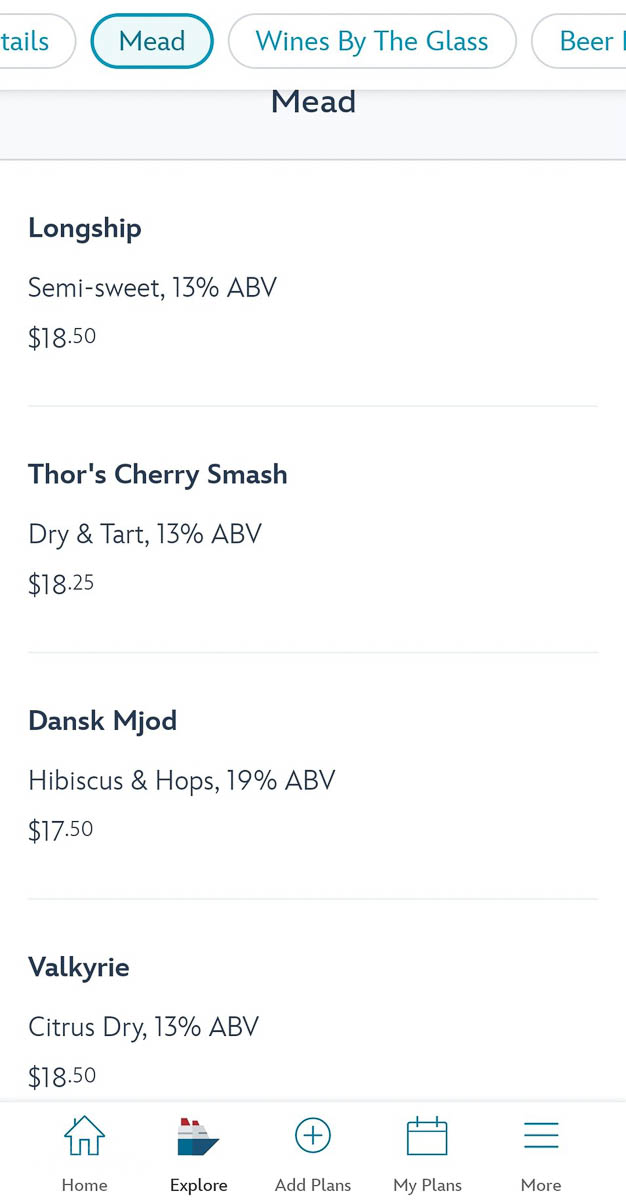Tap the Add Plans plus icon
The height and width of the screenshot is (1200, 626).
(313, 1136)
